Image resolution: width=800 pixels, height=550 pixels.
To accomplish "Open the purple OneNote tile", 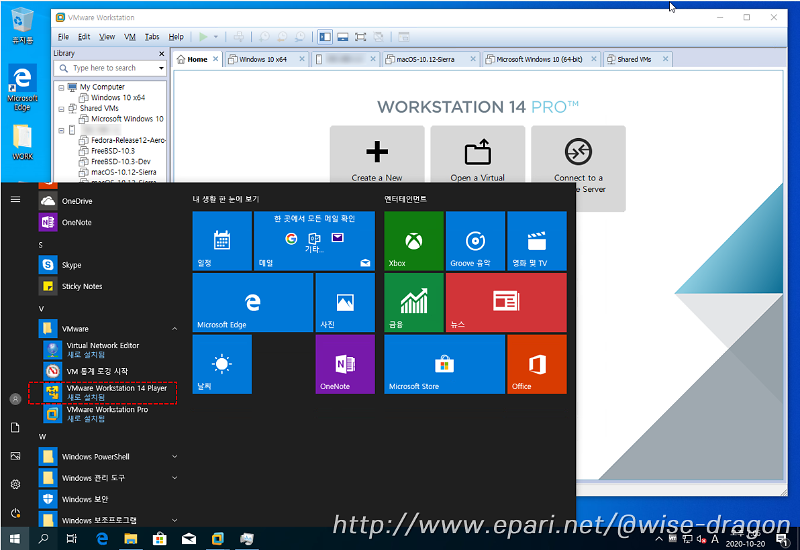I will click(345, 364).
